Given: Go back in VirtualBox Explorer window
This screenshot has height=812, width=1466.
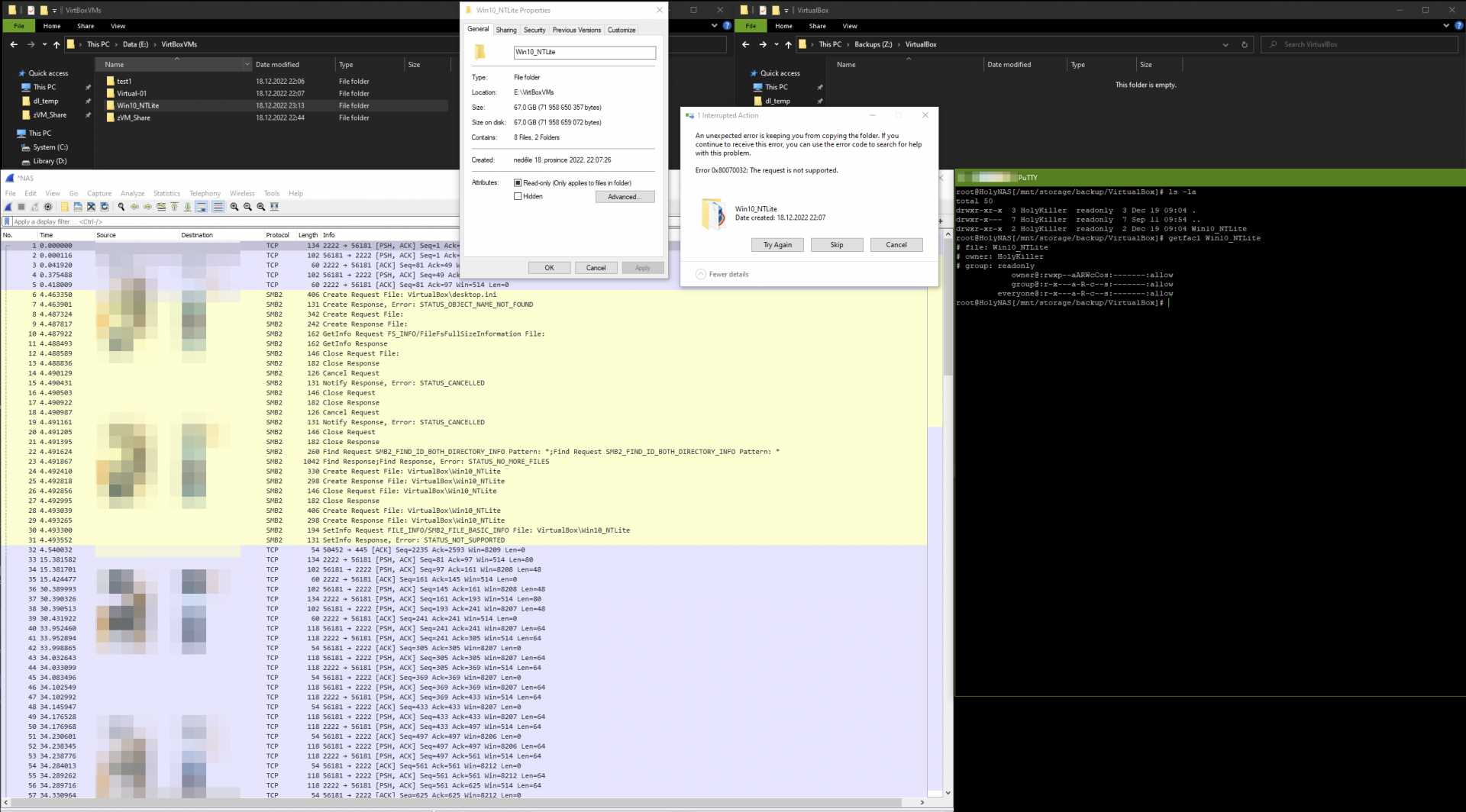Looking at the screenshot, I should [746, 44].
